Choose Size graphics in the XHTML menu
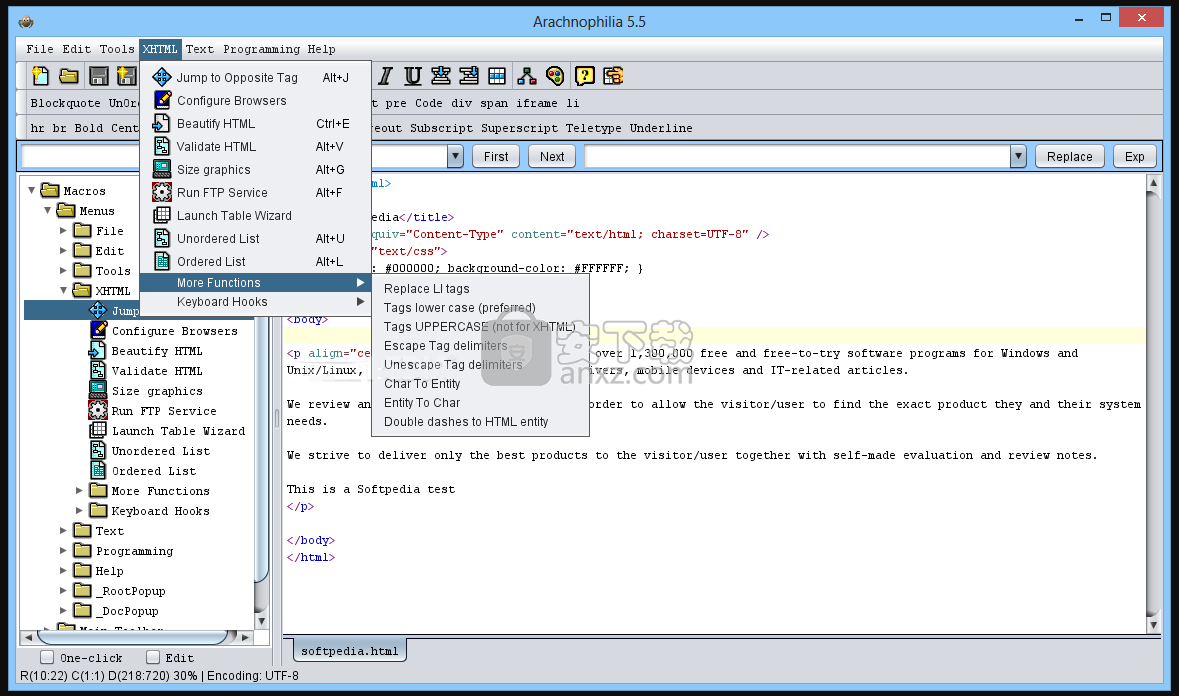Screen dimensions: 1179x696 (x=256, y=170)
